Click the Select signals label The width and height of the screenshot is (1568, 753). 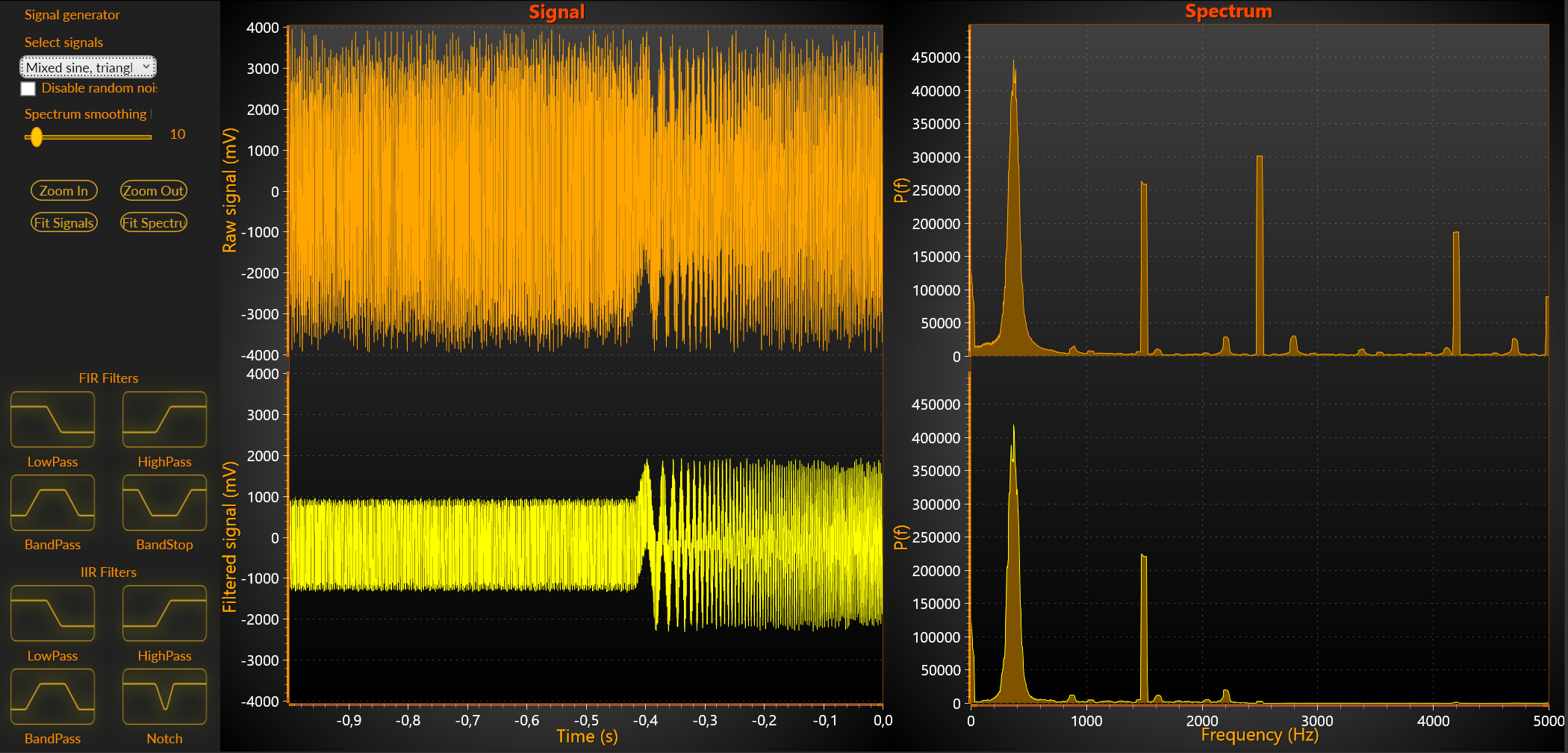click(x=63, y=43)
